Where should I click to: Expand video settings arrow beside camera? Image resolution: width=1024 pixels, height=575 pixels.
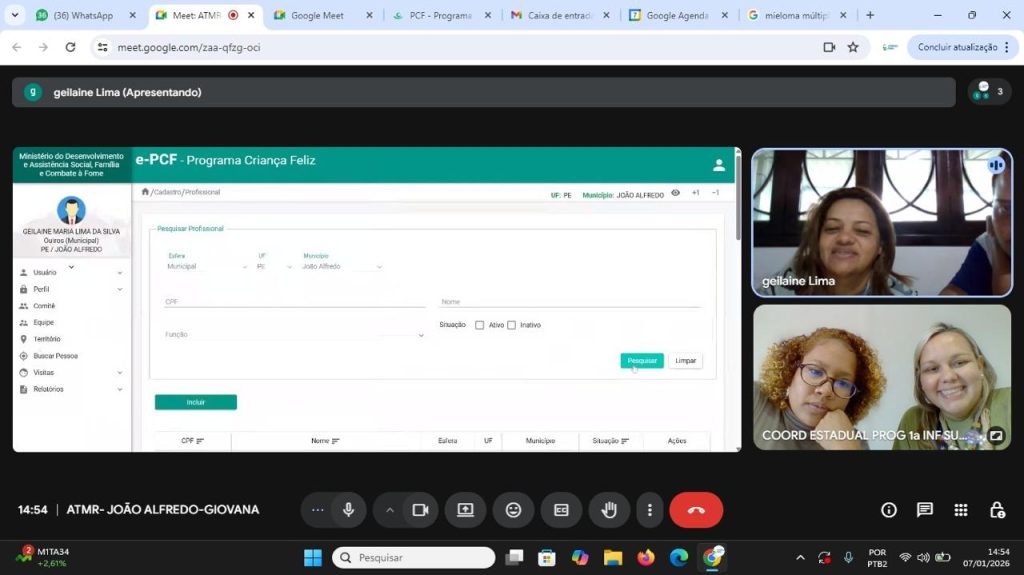[390, 510]
